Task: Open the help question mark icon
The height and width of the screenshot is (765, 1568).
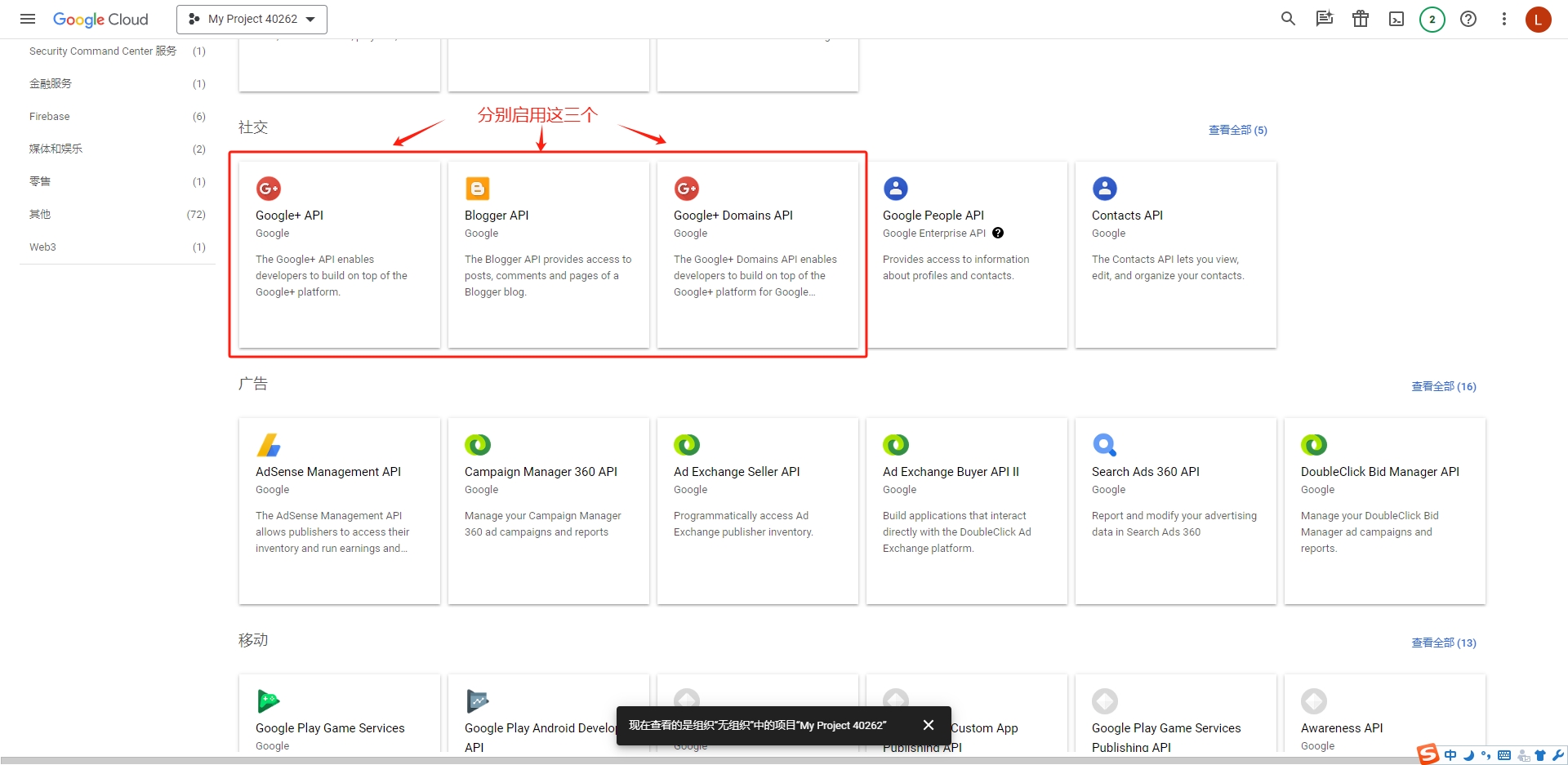Action: pyautogui.click(x=1468, y=19)
